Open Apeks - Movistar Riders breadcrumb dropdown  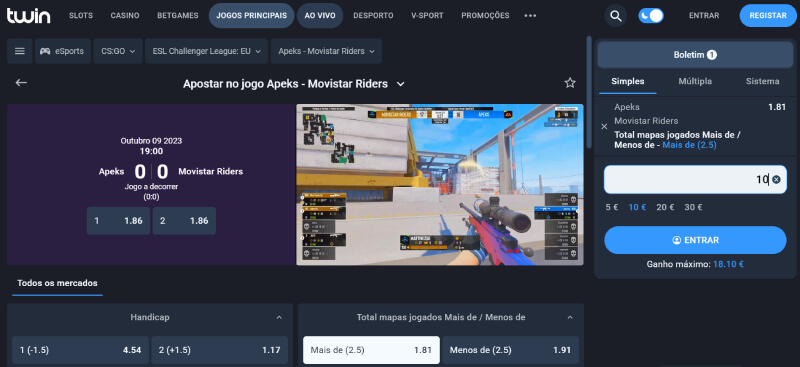[x=326, y=51]
